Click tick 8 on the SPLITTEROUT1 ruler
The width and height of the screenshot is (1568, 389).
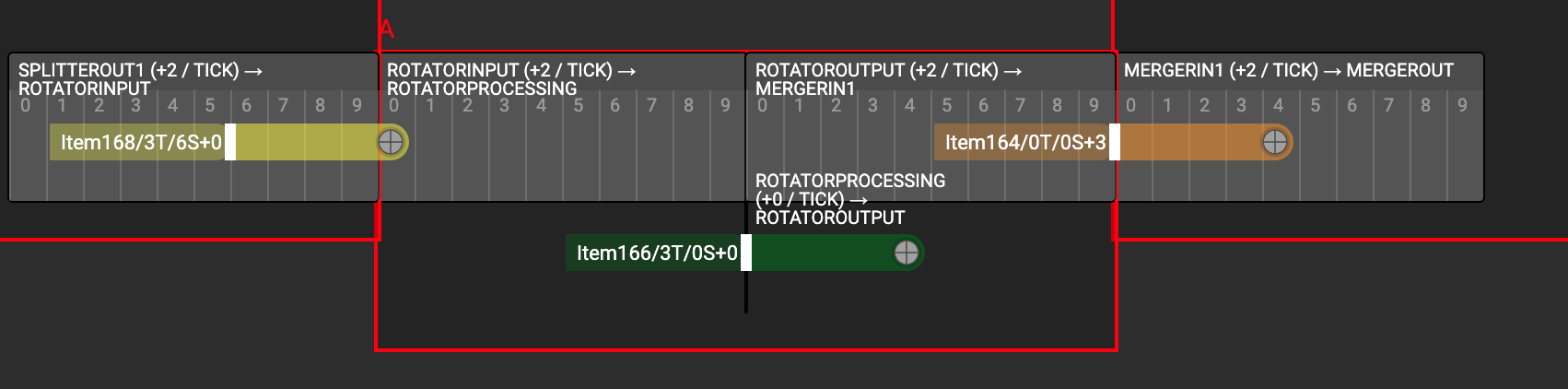[x=320, y=105]
